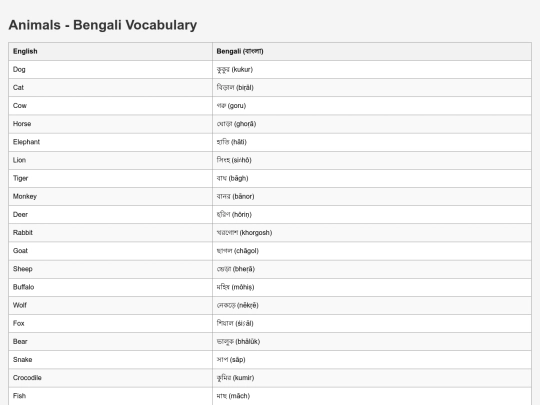Select the sinho Lion translation
The image size is (540, 405).
click(372, 160)
